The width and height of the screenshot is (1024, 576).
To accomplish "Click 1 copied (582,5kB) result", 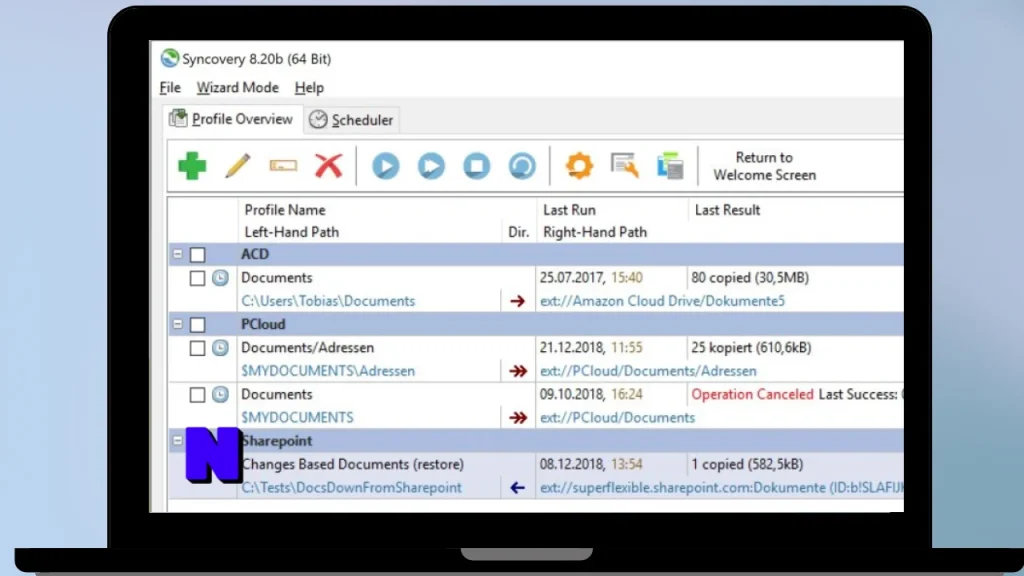I will 747,464.
